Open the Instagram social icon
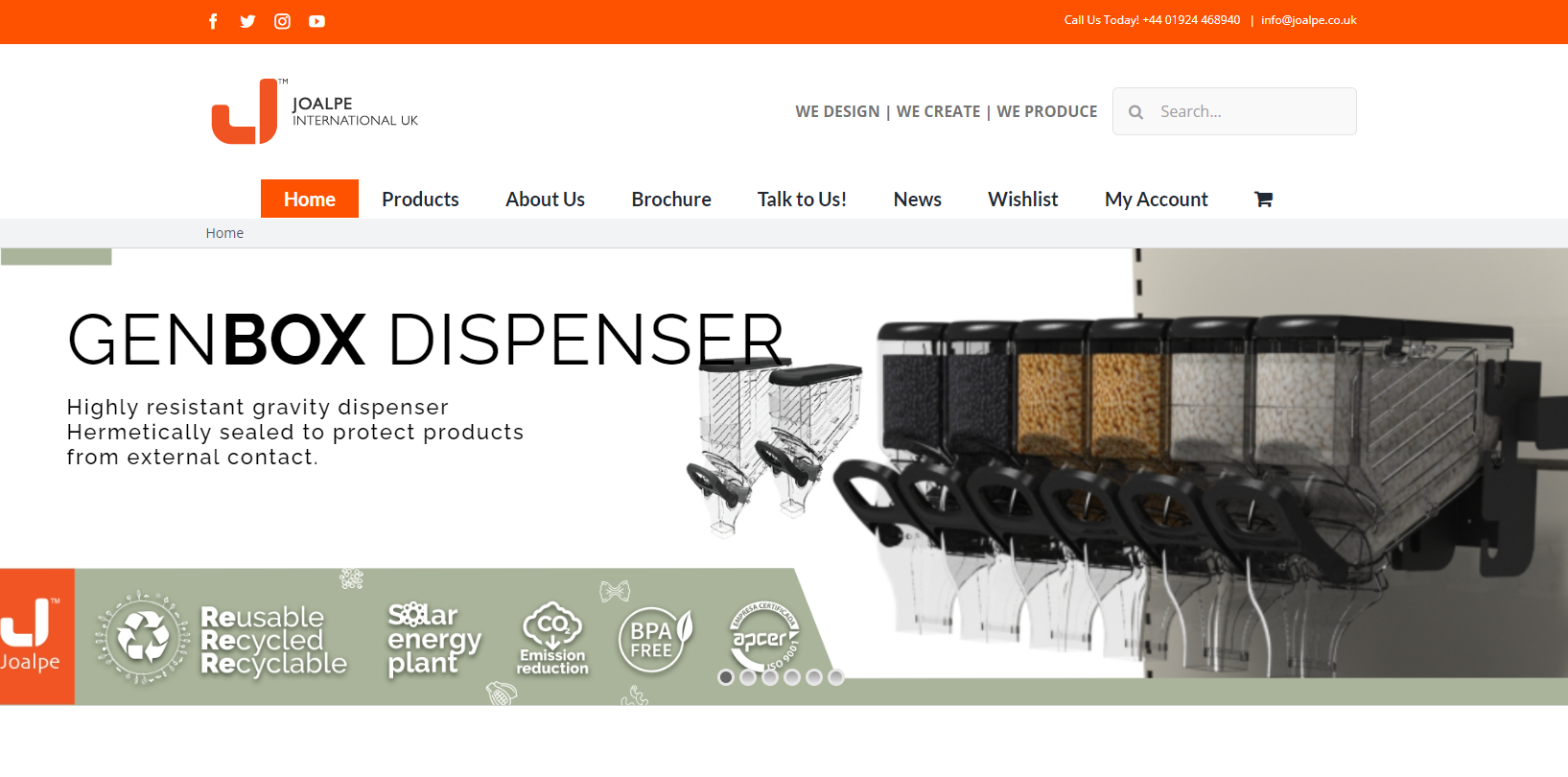Image resolution: width=1568 pixels, height=777 pixels. 282,21
